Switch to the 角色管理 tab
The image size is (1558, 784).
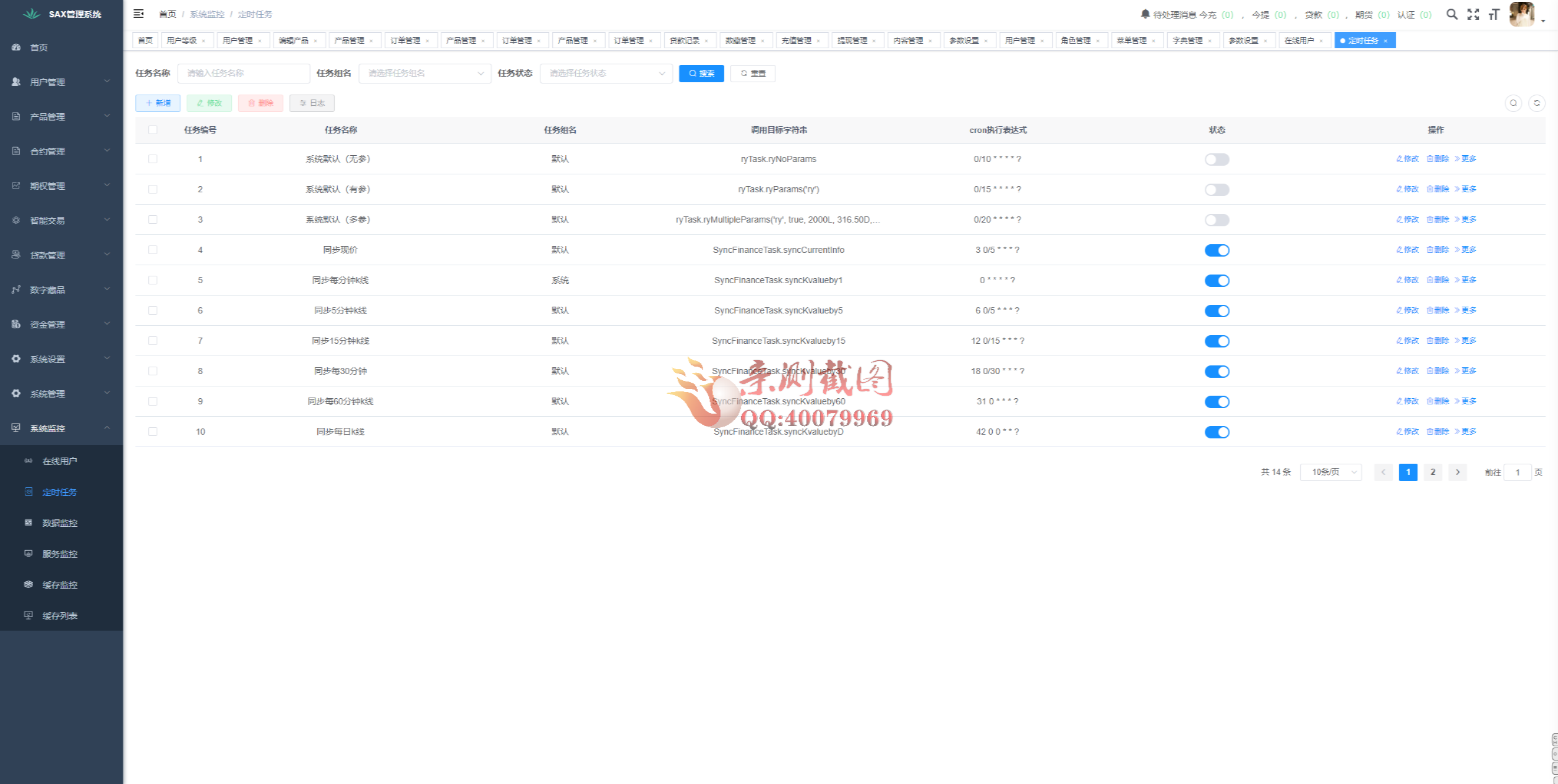[1076, 40]
